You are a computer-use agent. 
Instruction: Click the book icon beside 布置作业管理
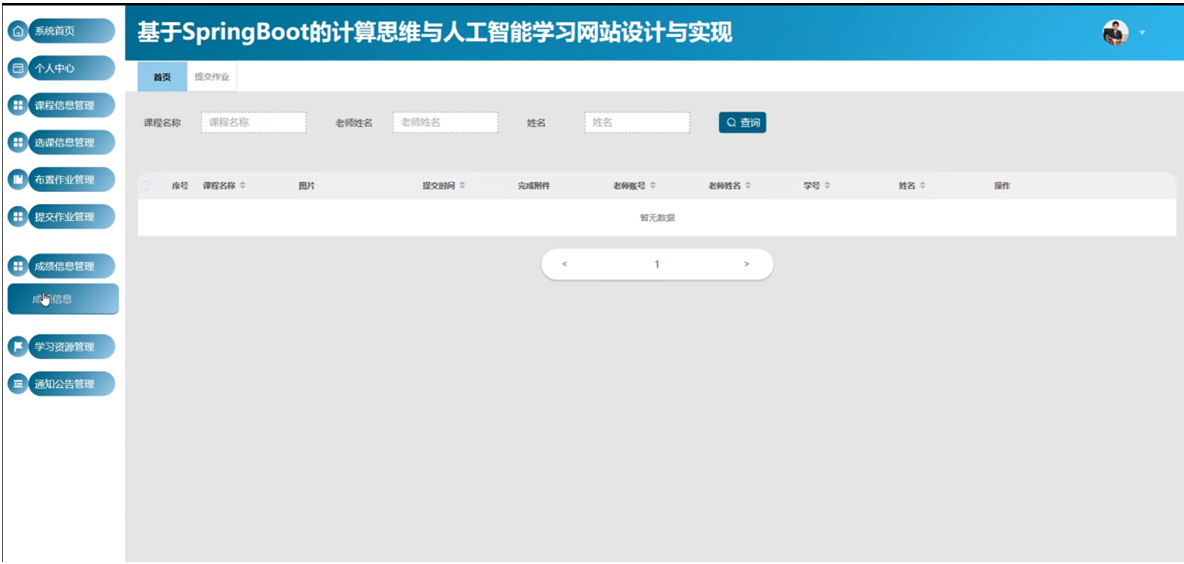coord(18,179)
